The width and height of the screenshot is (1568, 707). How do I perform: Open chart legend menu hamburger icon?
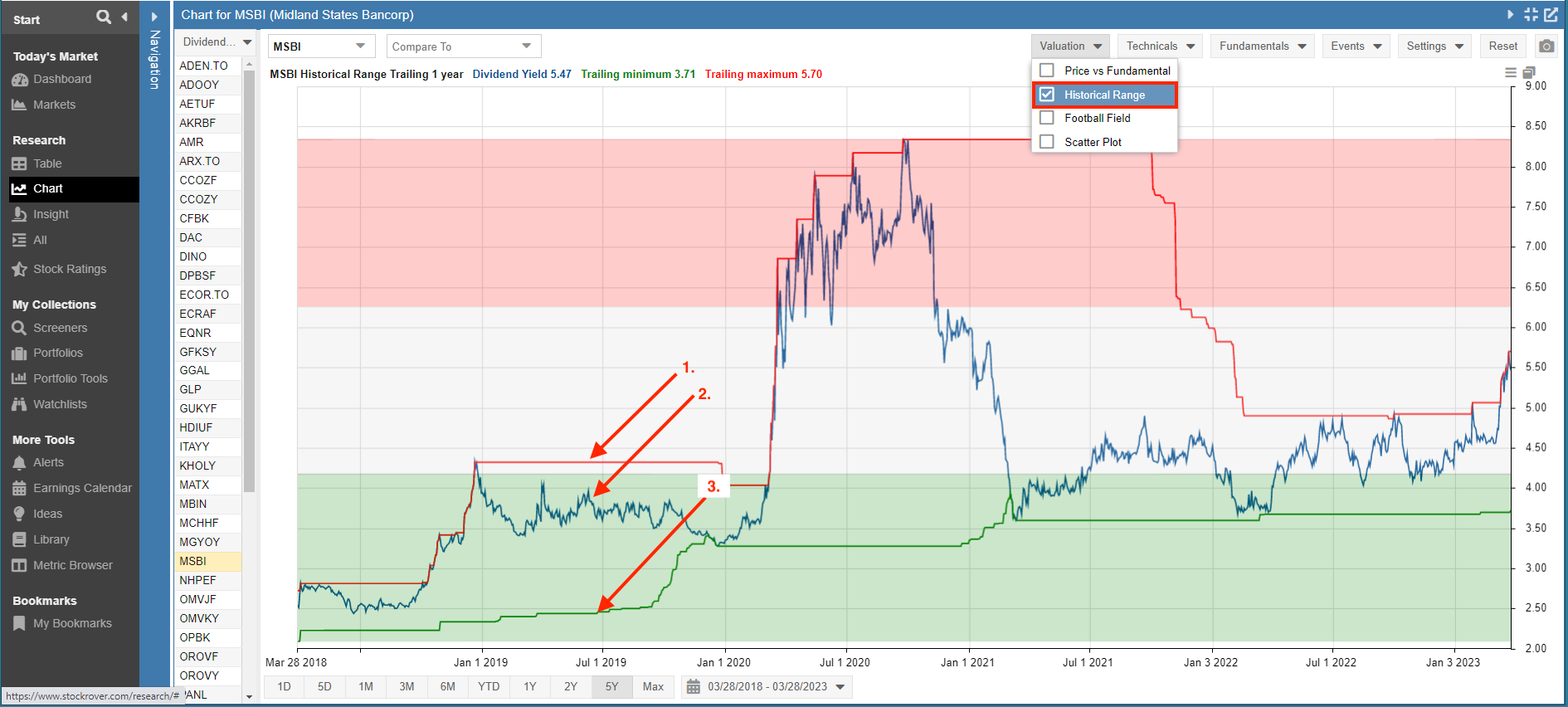[x=1511, y=73]
